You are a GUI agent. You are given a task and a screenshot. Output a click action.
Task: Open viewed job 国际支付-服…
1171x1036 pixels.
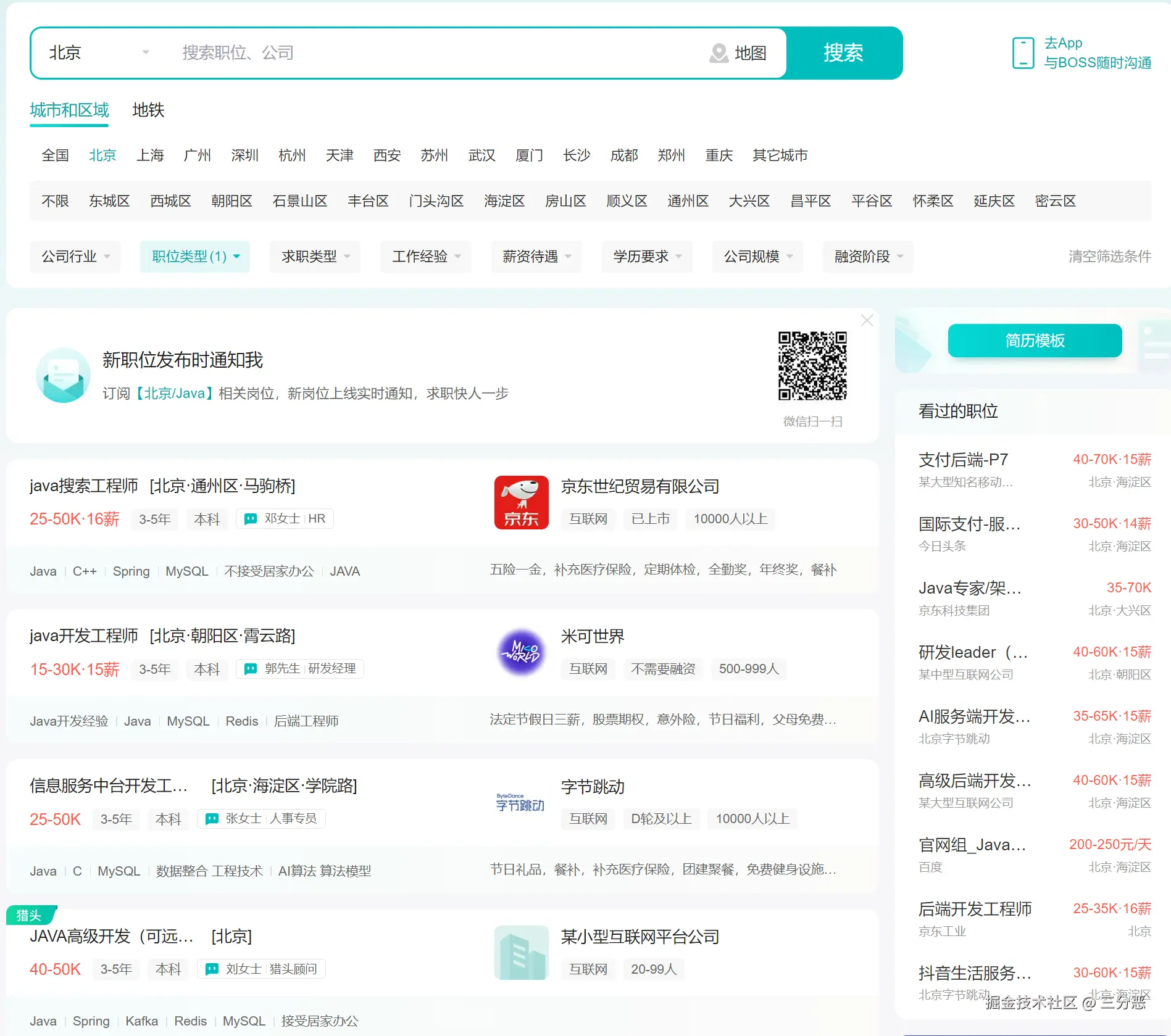click(x=969, y=524)
